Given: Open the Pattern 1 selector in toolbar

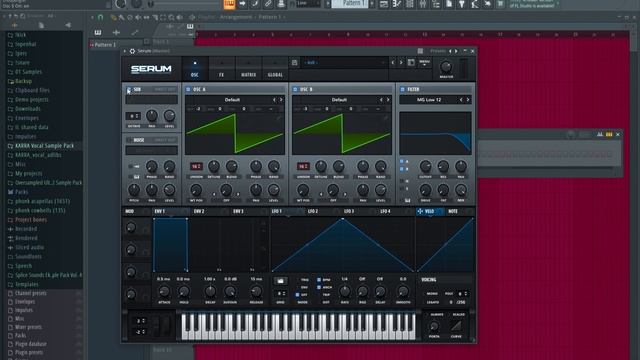Looking at the screenshot, I should pos(350,4).
